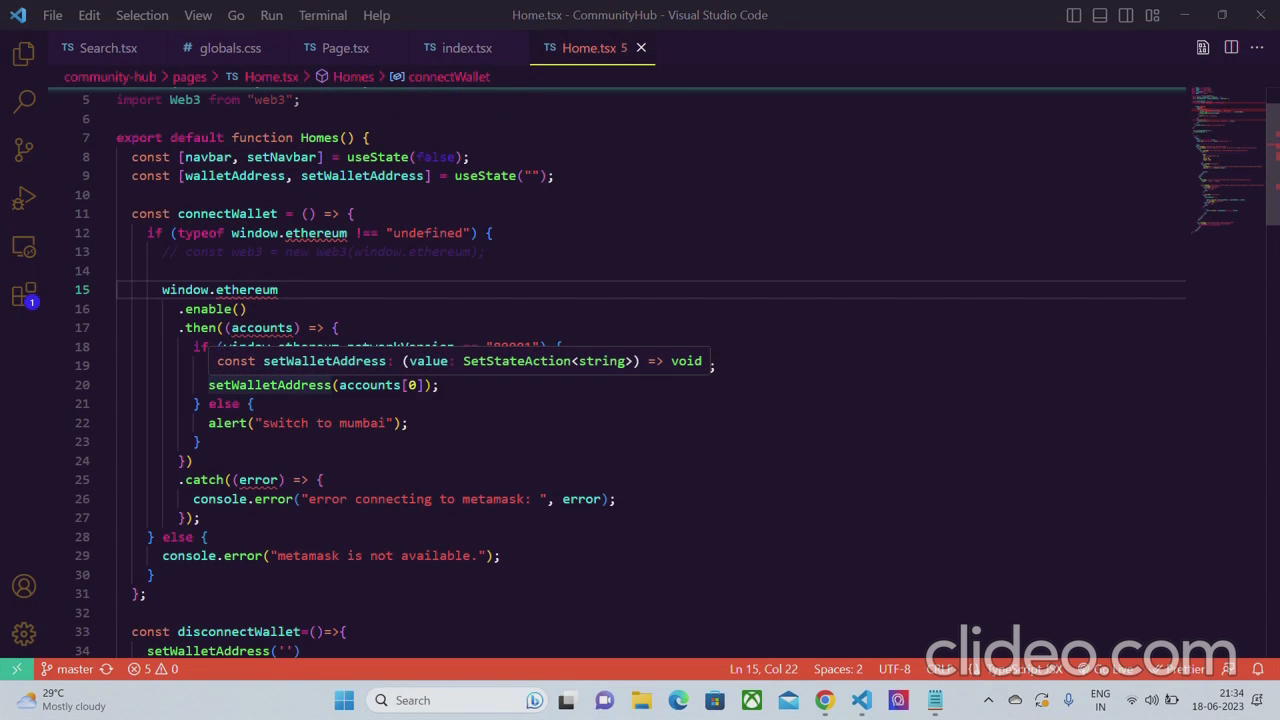Viewport: 1280px width, 720px height.
Task: Open the Windows Start menu
Action: point(344,700)
